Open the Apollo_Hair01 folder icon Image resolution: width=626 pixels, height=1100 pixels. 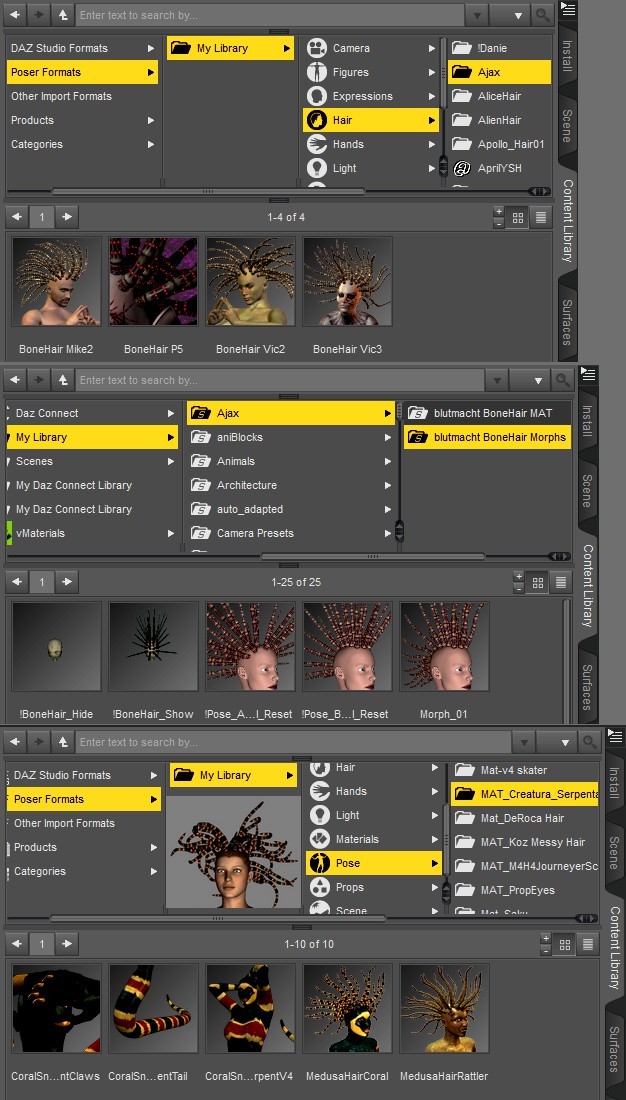click(x=461, y=144)
